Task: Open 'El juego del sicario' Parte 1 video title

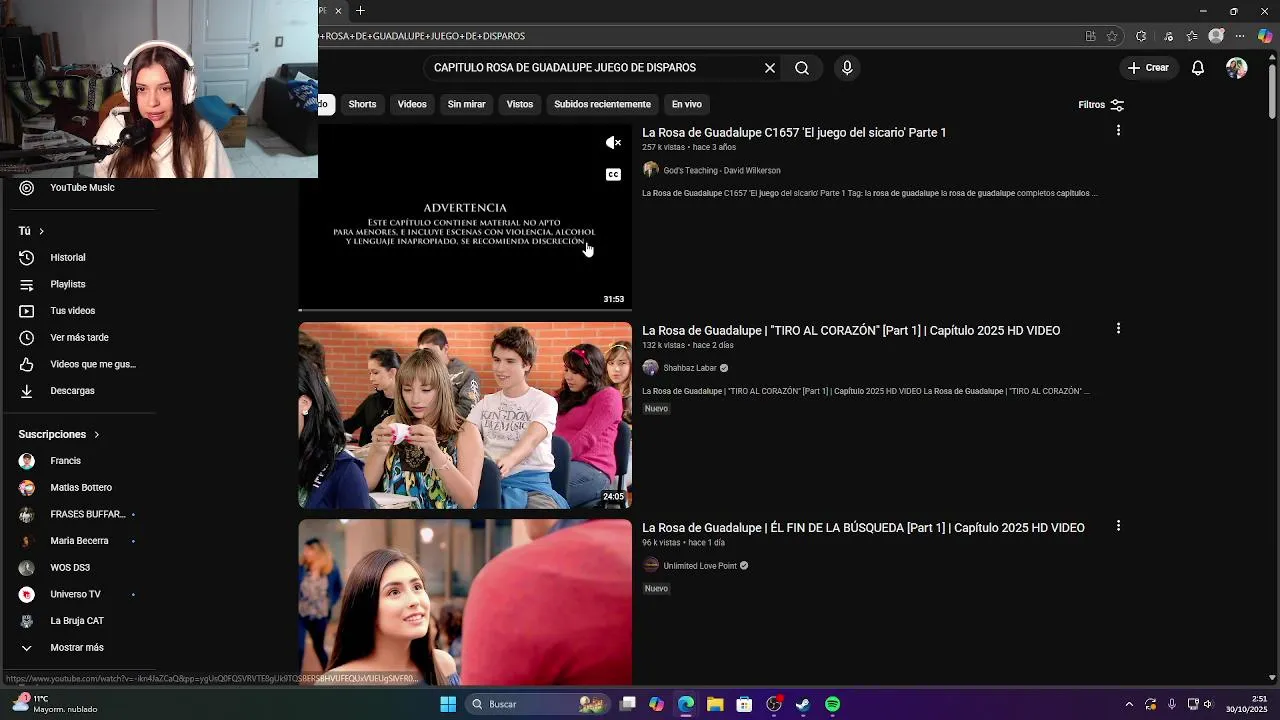Action: [x=794, y=132]
